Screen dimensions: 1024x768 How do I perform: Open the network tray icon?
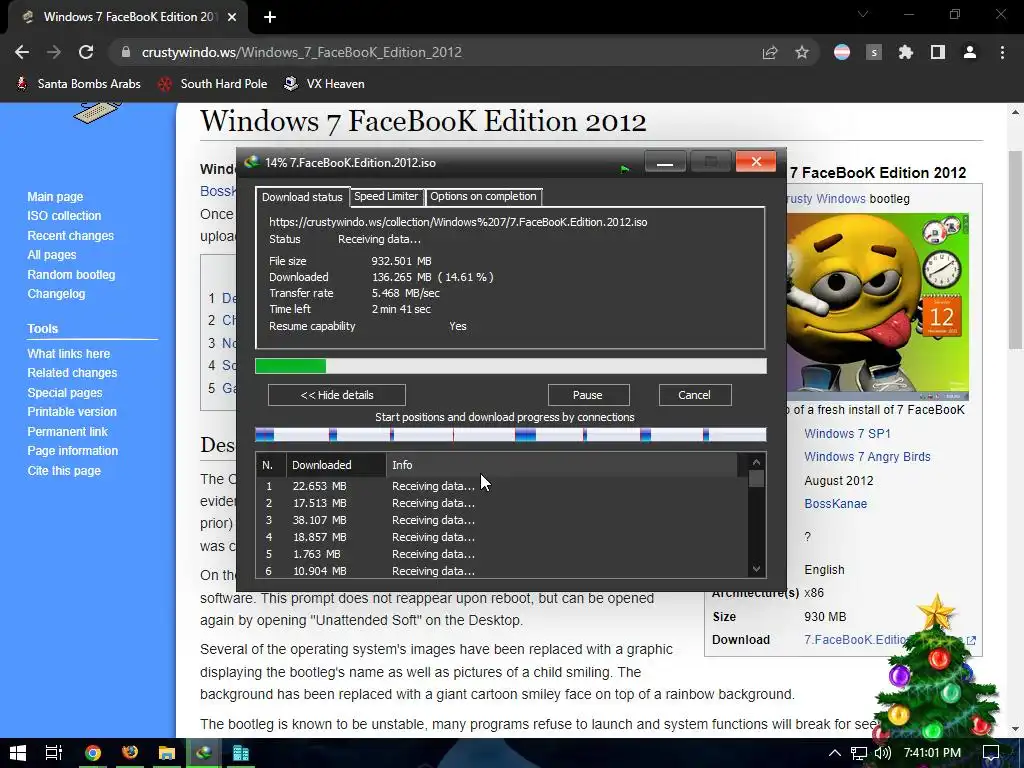point(859,753)
